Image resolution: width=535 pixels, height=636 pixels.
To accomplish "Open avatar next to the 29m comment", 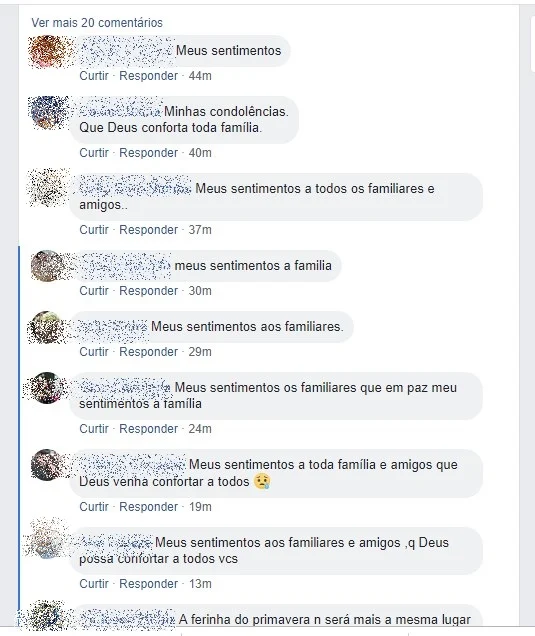I will pyautogui.click(x=47, y=327).
